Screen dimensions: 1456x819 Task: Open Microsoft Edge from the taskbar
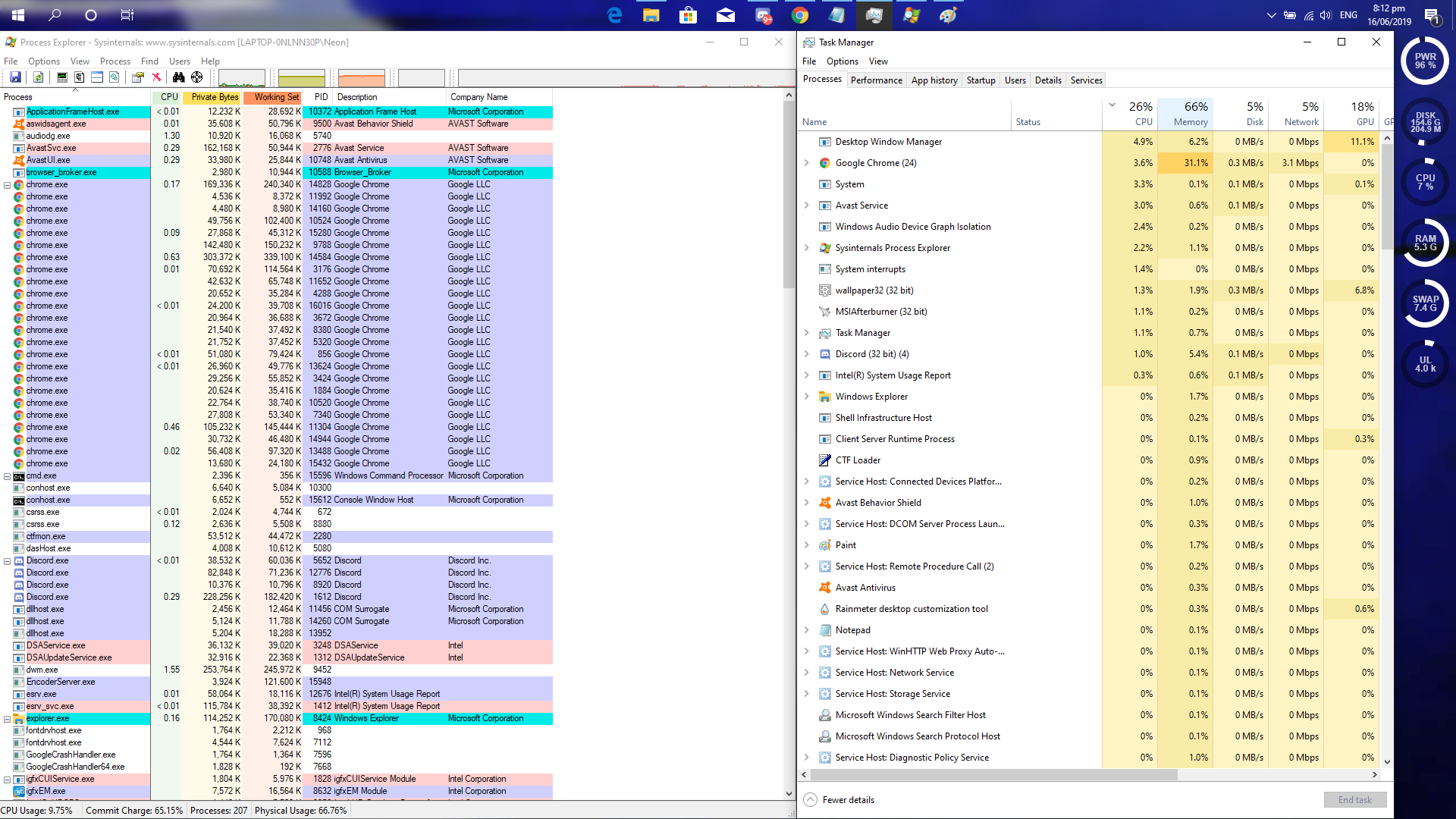point(615,15)
